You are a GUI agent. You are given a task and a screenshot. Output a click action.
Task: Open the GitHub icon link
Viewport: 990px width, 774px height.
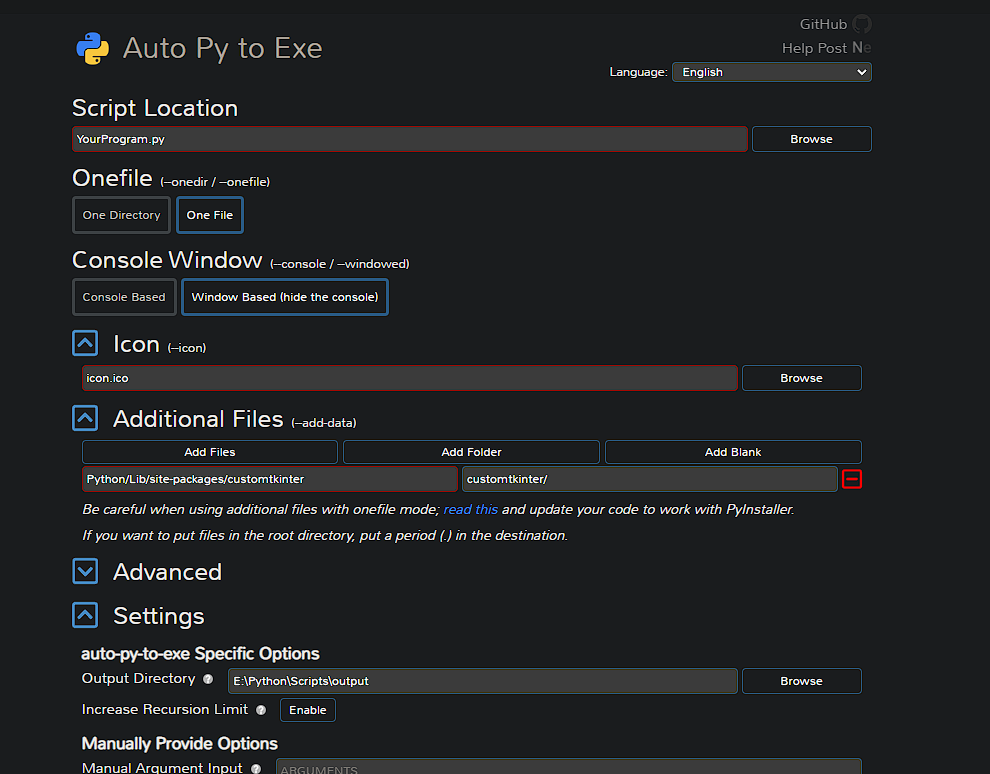(x=861, y=24)
